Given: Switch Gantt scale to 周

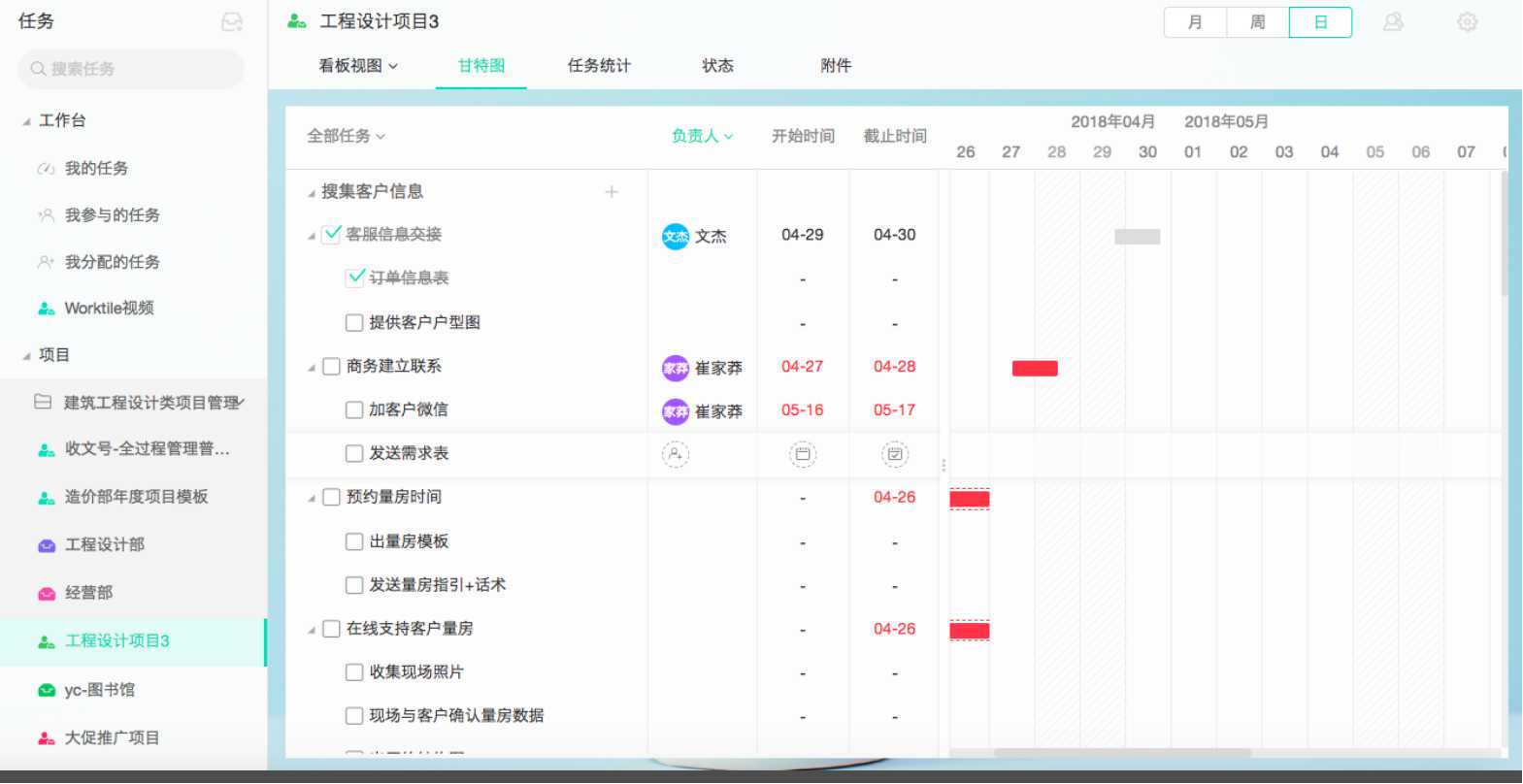Looking at the screenshot, I should 1258,22.
